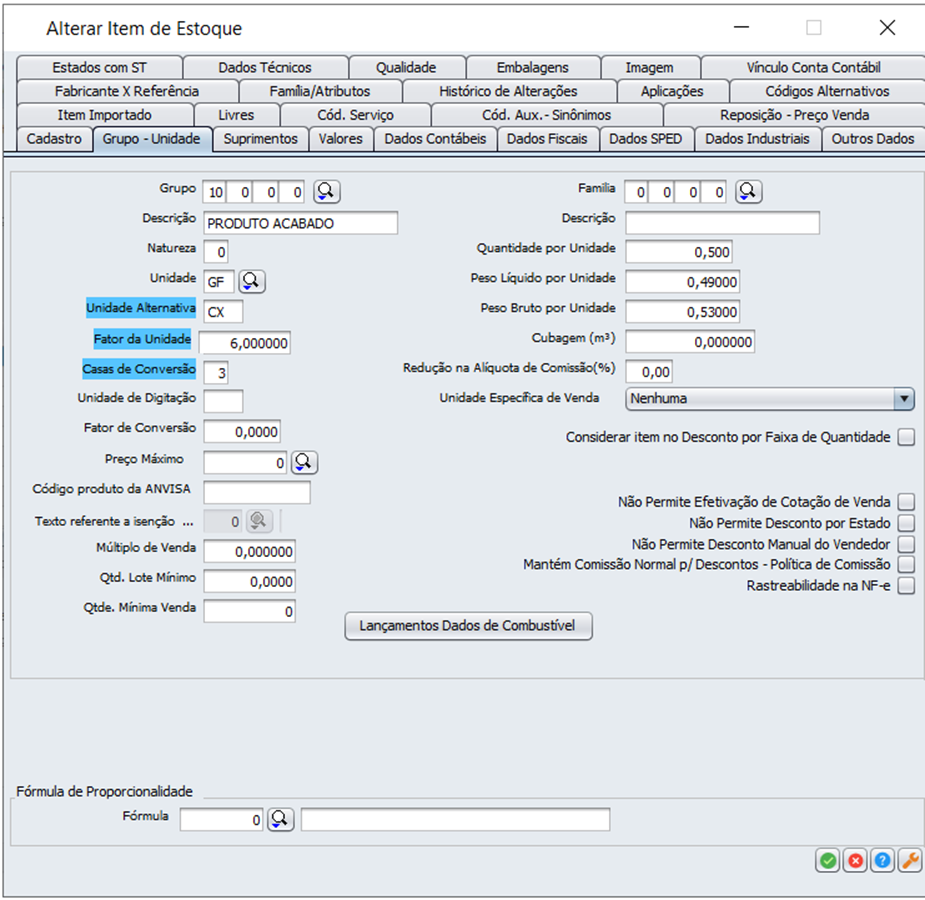Click Código produto da ANVISA field

click(x=257, y=492)
